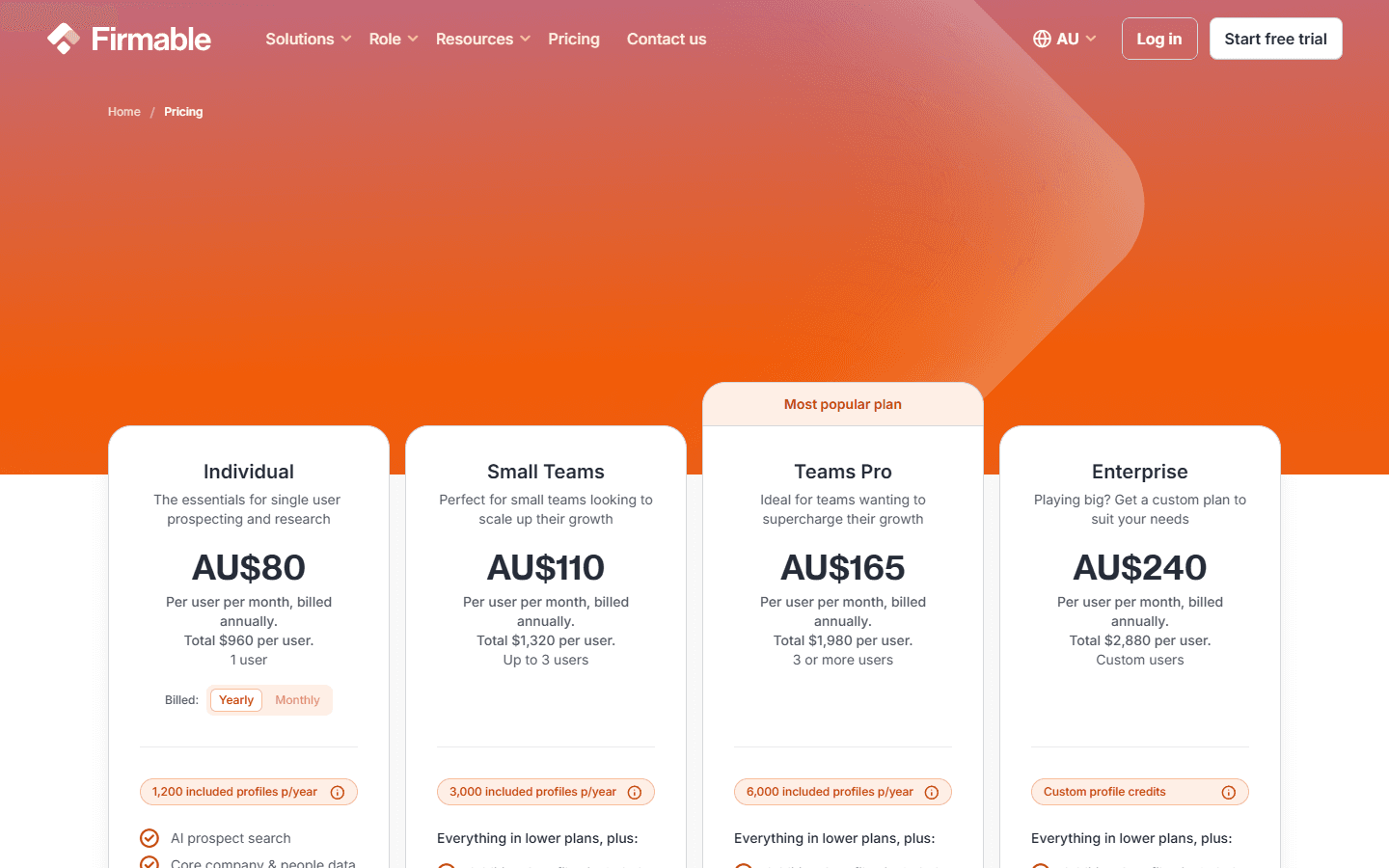
Task: Navigate to Home via the breadcrumb
Action: 123,111
